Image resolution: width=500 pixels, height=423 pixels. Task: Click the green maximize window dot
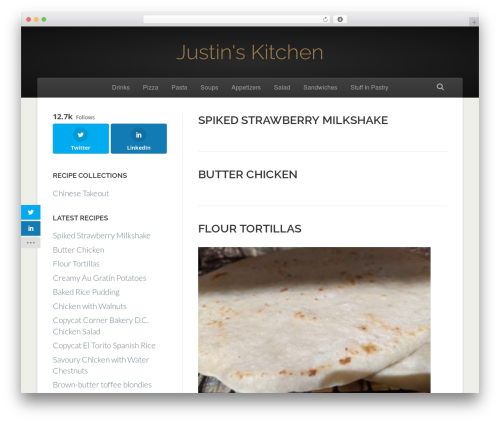click(x=44, y=19)
